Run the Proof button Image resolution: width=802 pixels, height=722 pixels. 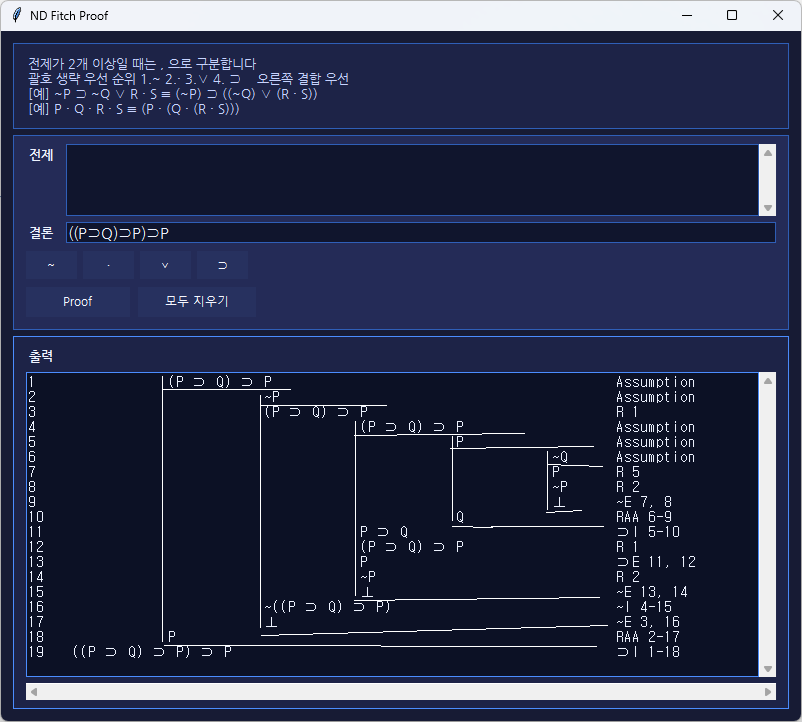(77, 301)
